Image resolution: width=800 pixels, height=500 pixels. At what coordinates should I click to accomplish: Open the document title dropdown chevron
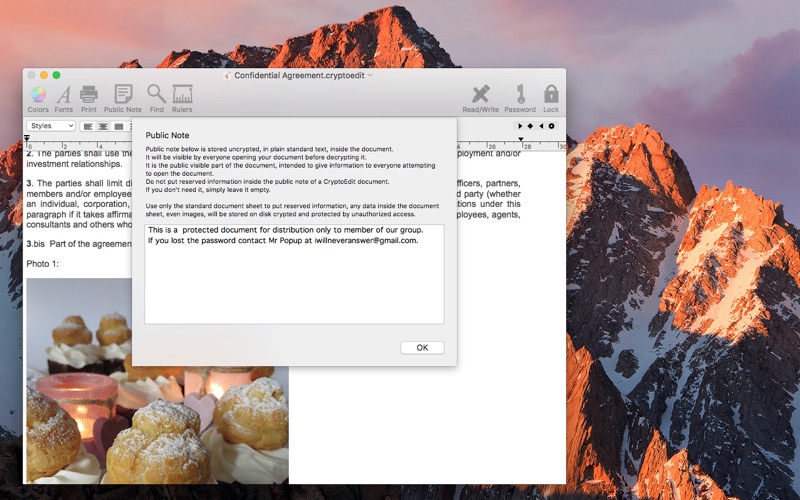tap(371, 75)
